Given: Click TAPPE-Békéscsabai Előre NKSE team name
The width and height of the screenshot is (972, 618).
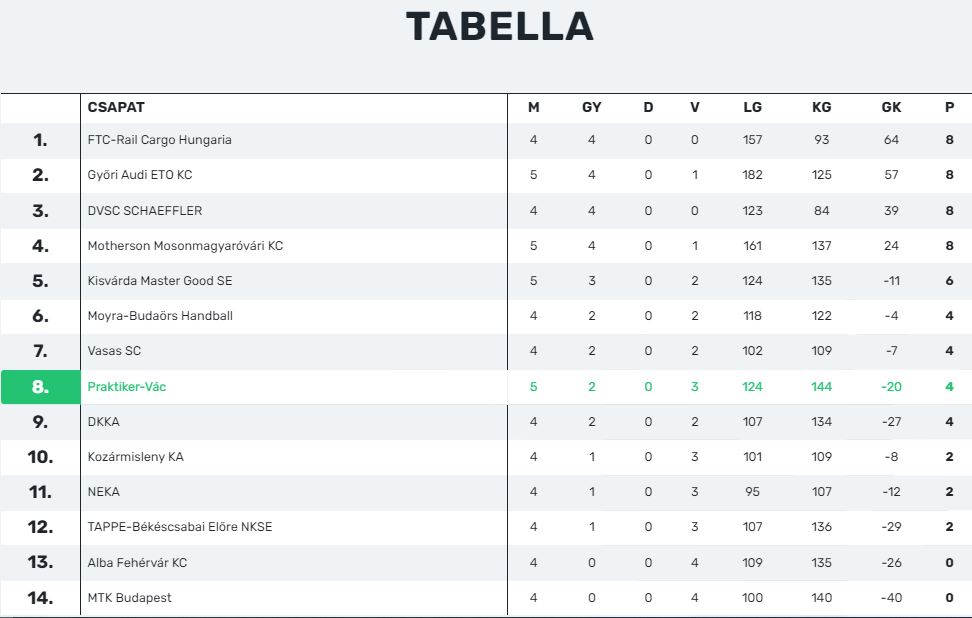Looking at the screenshot, I should pos(180,527).
